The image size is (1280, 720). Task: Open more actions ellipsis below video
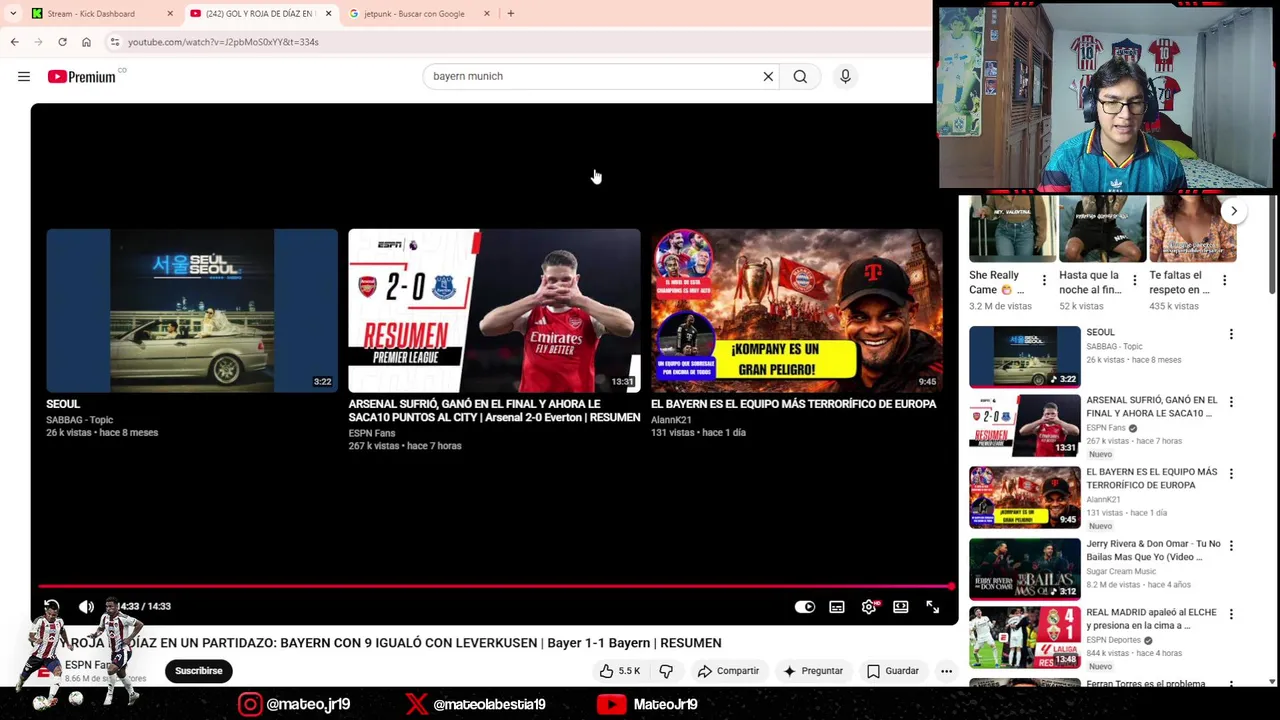click(x=946, y=671)
